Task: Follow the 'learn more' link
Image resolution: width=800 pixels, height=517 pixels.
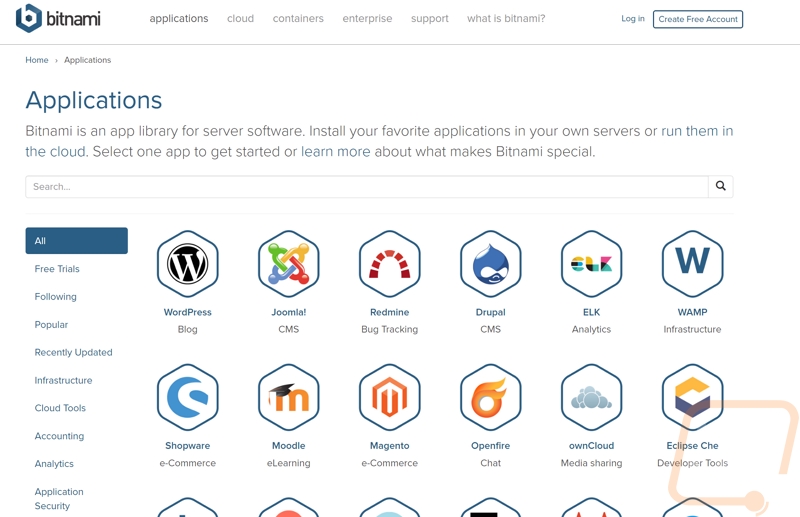Action: 336,152
